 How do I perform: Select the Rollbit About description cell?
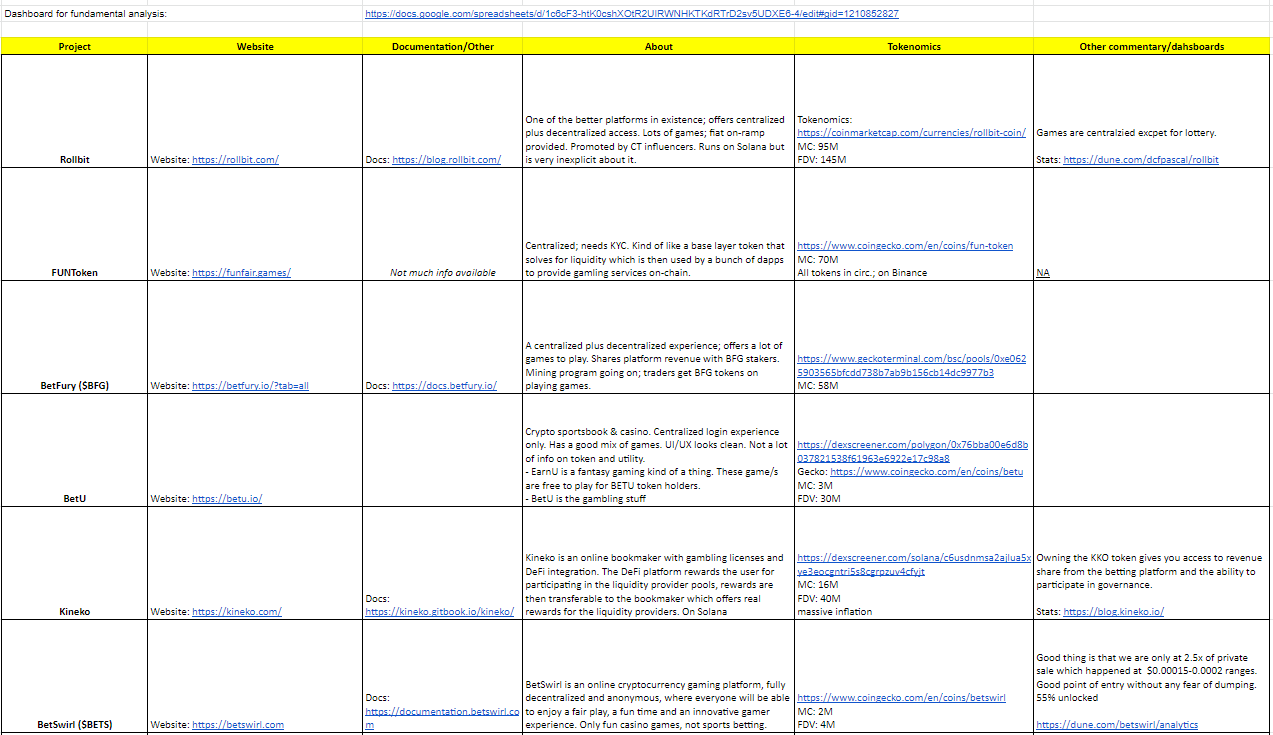tap(659, 111)
